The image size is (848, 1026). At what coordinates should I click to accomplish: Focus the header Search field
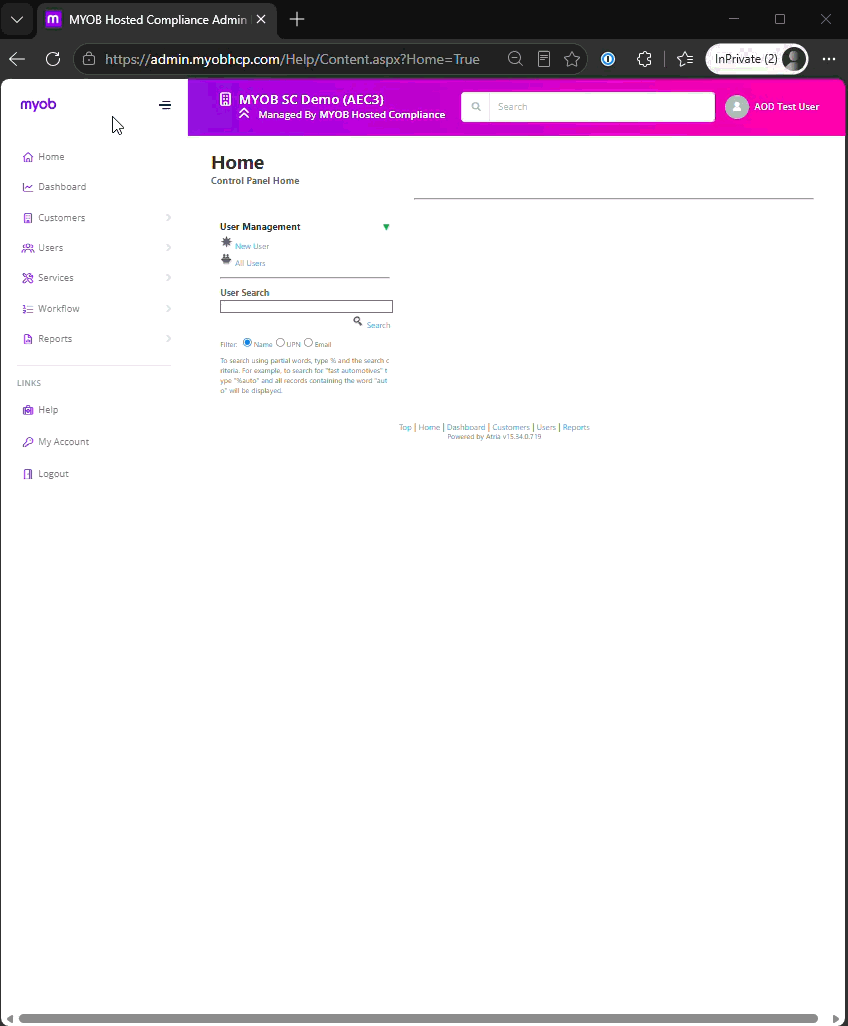[x=601, y=107]
